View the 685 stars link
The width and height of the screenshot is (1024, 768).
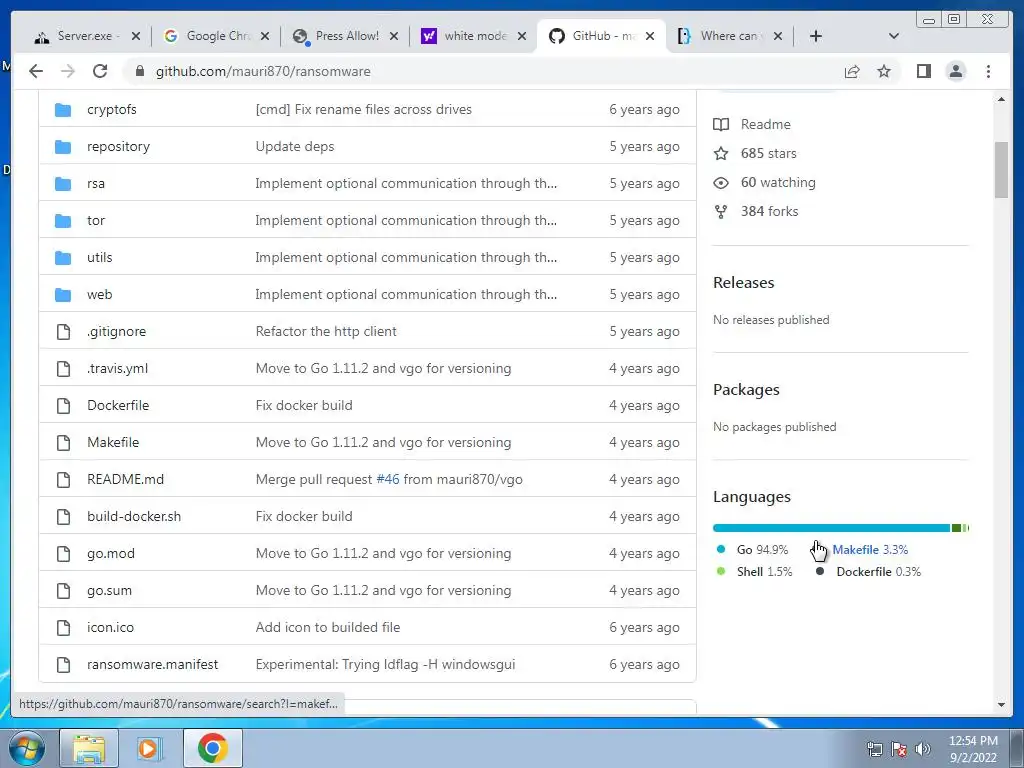coord(768,153)
